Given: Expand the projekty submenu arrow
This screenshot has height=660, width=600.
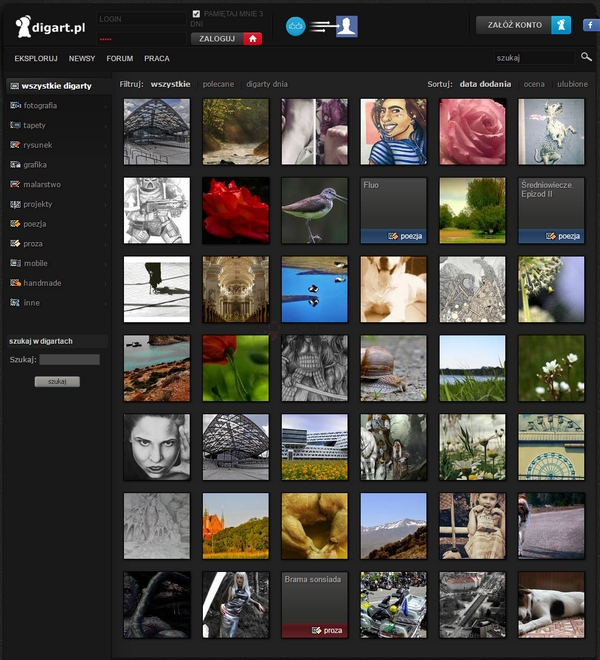Looking at the screenshot, I should coord(105,205).
